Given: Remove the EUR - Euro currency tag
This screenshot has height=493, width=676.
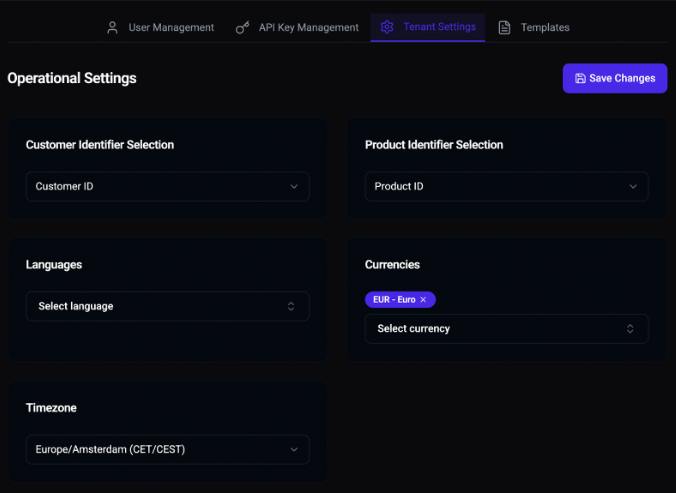Looking at the screenshot, I should click(423, 300).
